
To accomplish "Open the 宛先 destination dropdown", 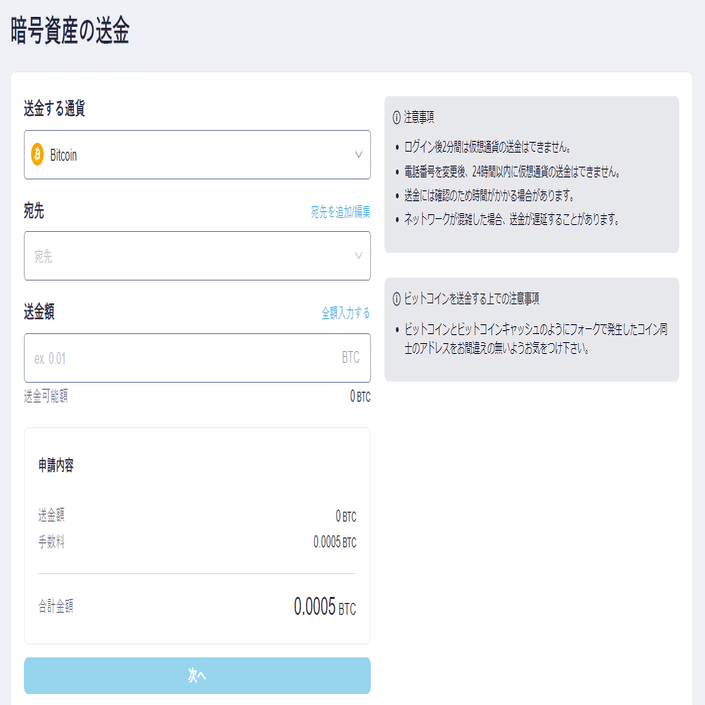I will [x=197, y=256].
